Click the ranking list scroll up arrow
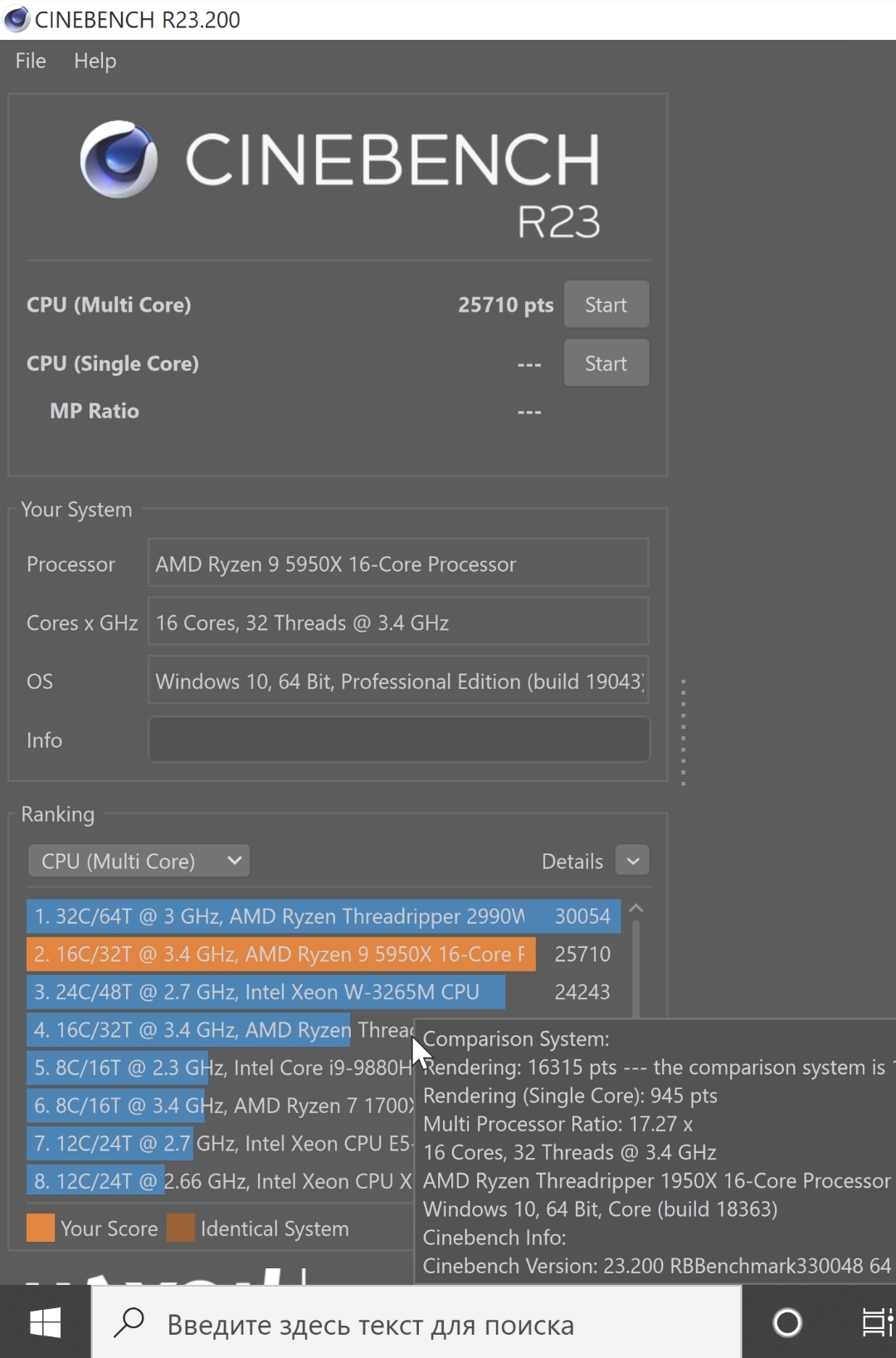The image size is (896, 1358). [x=636, y=909]
